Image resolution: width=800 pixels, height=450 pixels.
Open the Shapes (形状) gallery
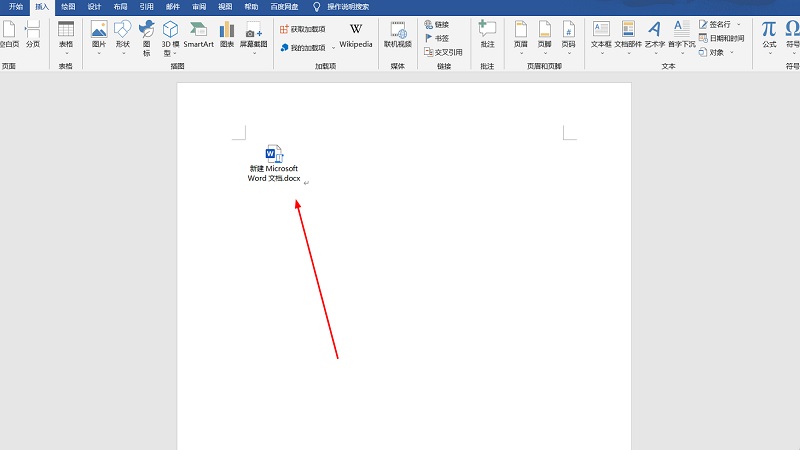point(122,38)
